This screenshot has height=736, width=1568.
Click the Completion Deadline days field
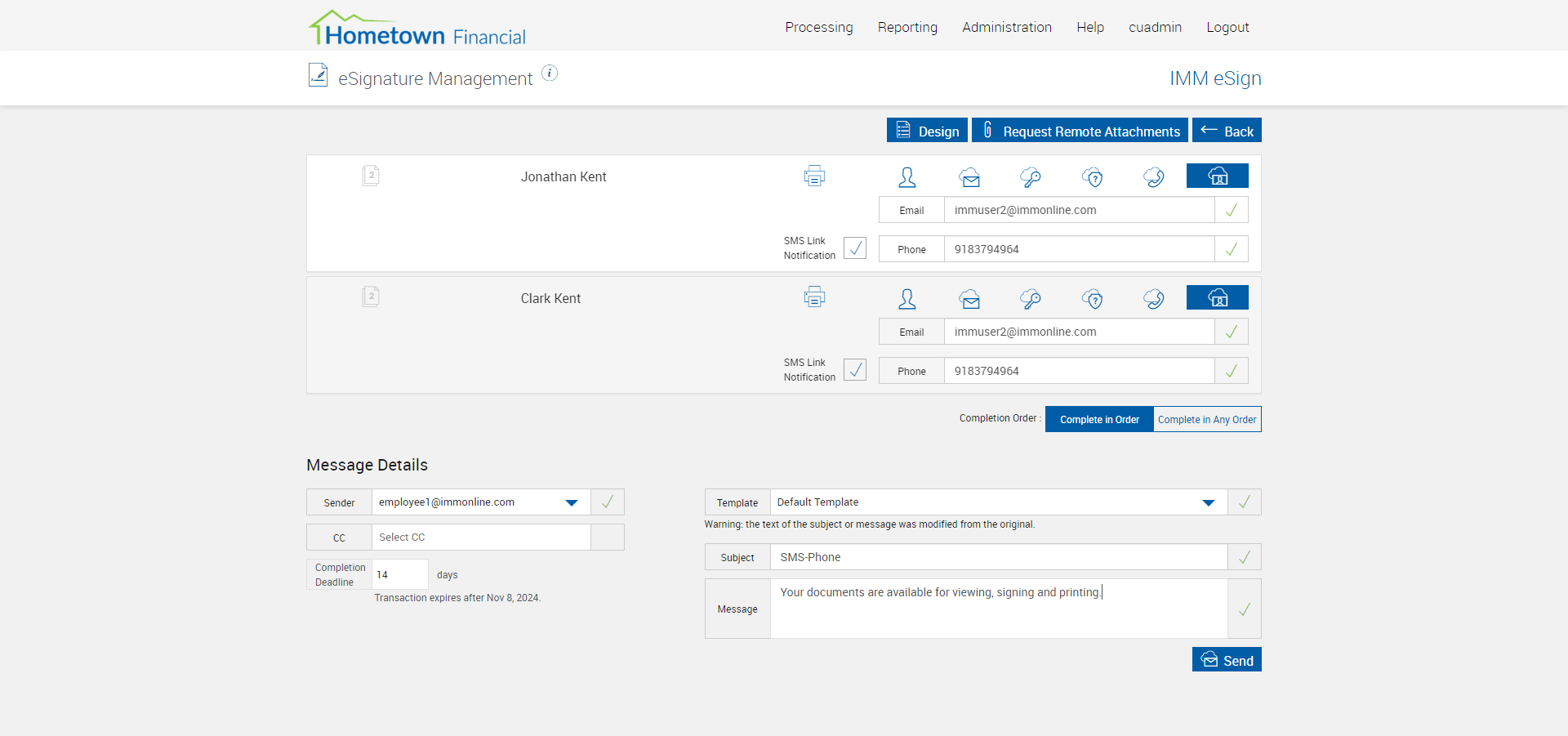pos(399,575)
